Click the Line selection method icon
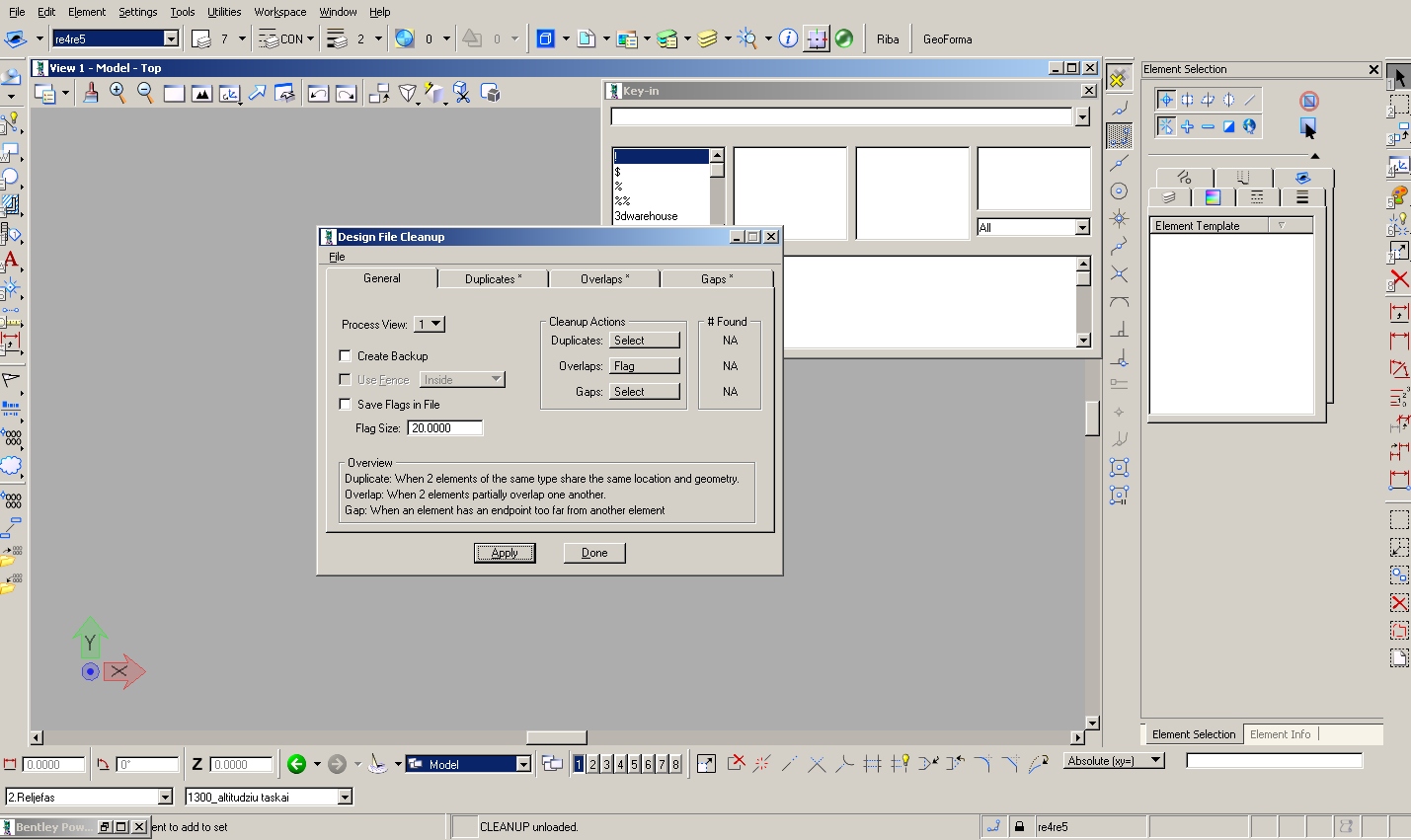Screen dimensions: 1411x840 [1249, 100]
